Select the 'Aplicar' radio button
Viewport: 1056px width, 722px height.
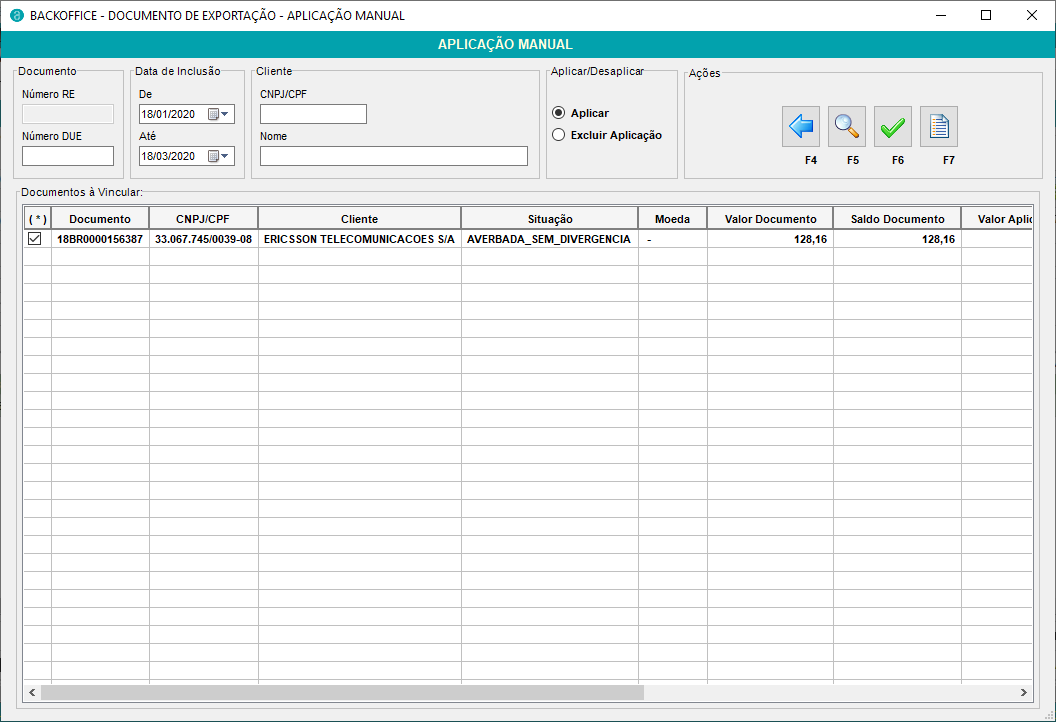559,113
